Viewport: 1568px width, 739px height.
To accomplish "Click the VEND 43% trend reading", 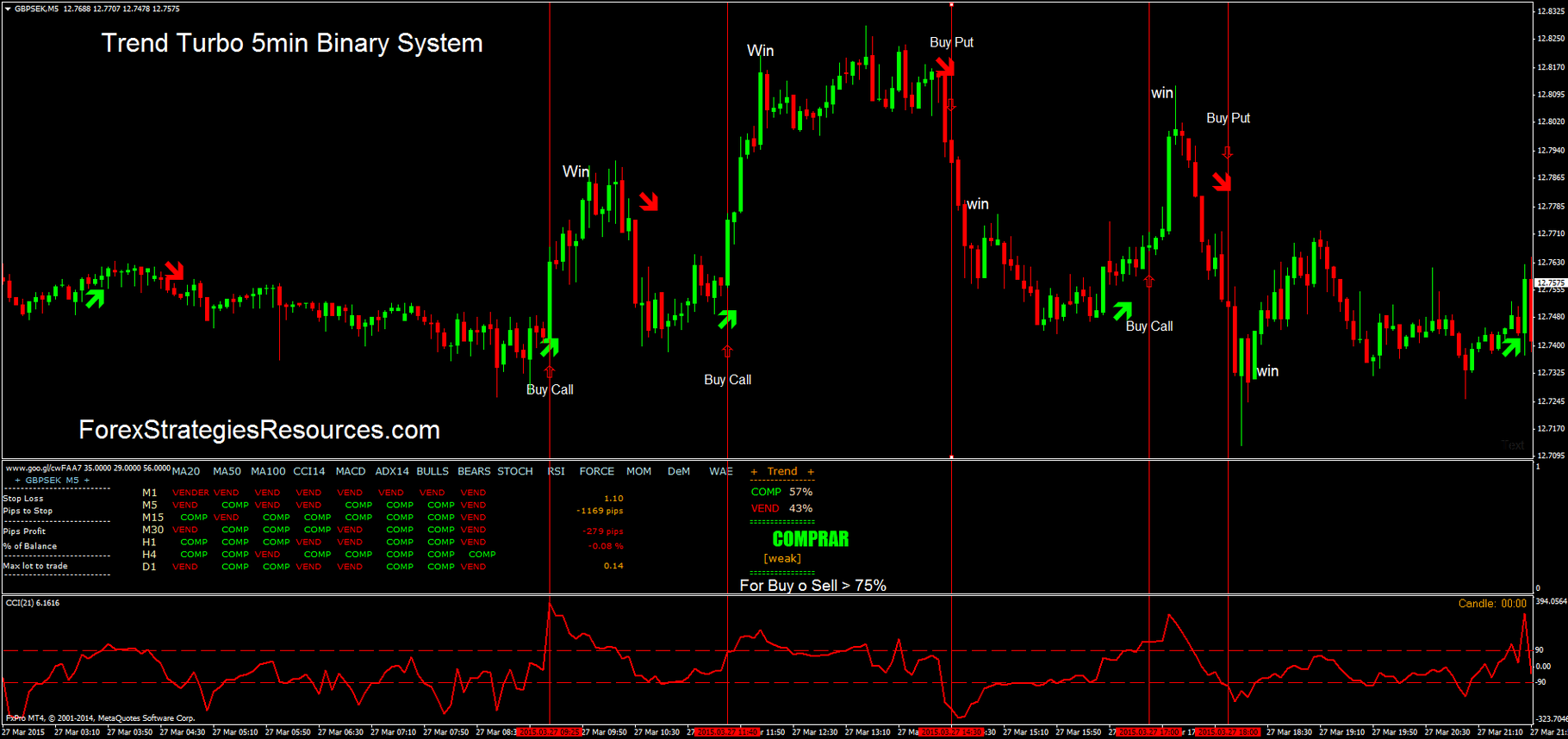I will pos(781,508).
